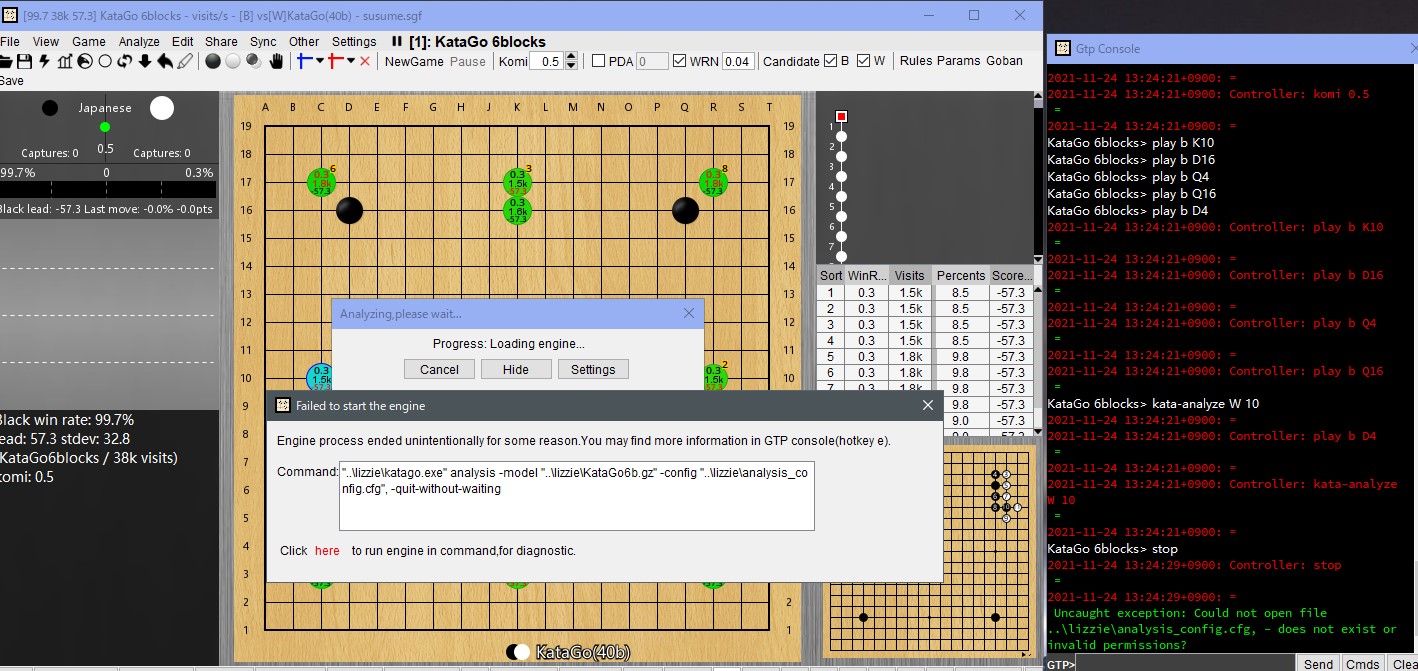Click the black stone at Q16

tap(685, 210)
